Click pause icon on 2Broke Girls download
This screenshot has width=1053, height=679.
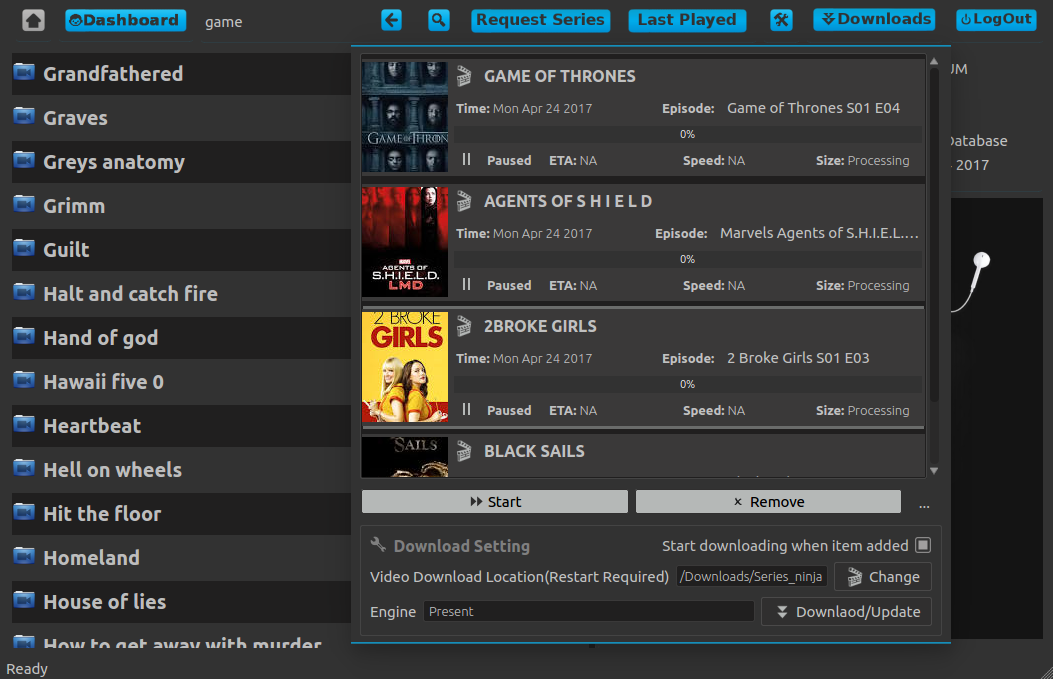[x=467, y=410]
